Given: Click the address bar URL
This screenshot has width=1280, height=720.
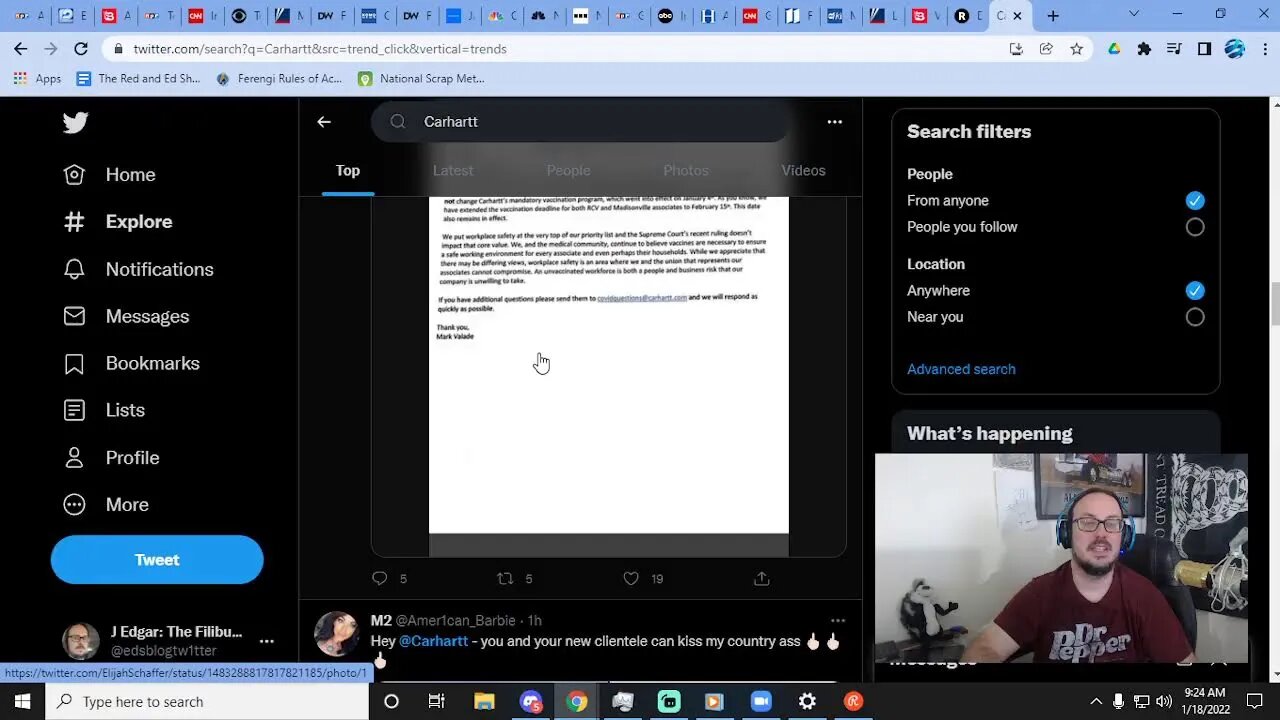Looking at the screenshot, I should click(320, 48).
